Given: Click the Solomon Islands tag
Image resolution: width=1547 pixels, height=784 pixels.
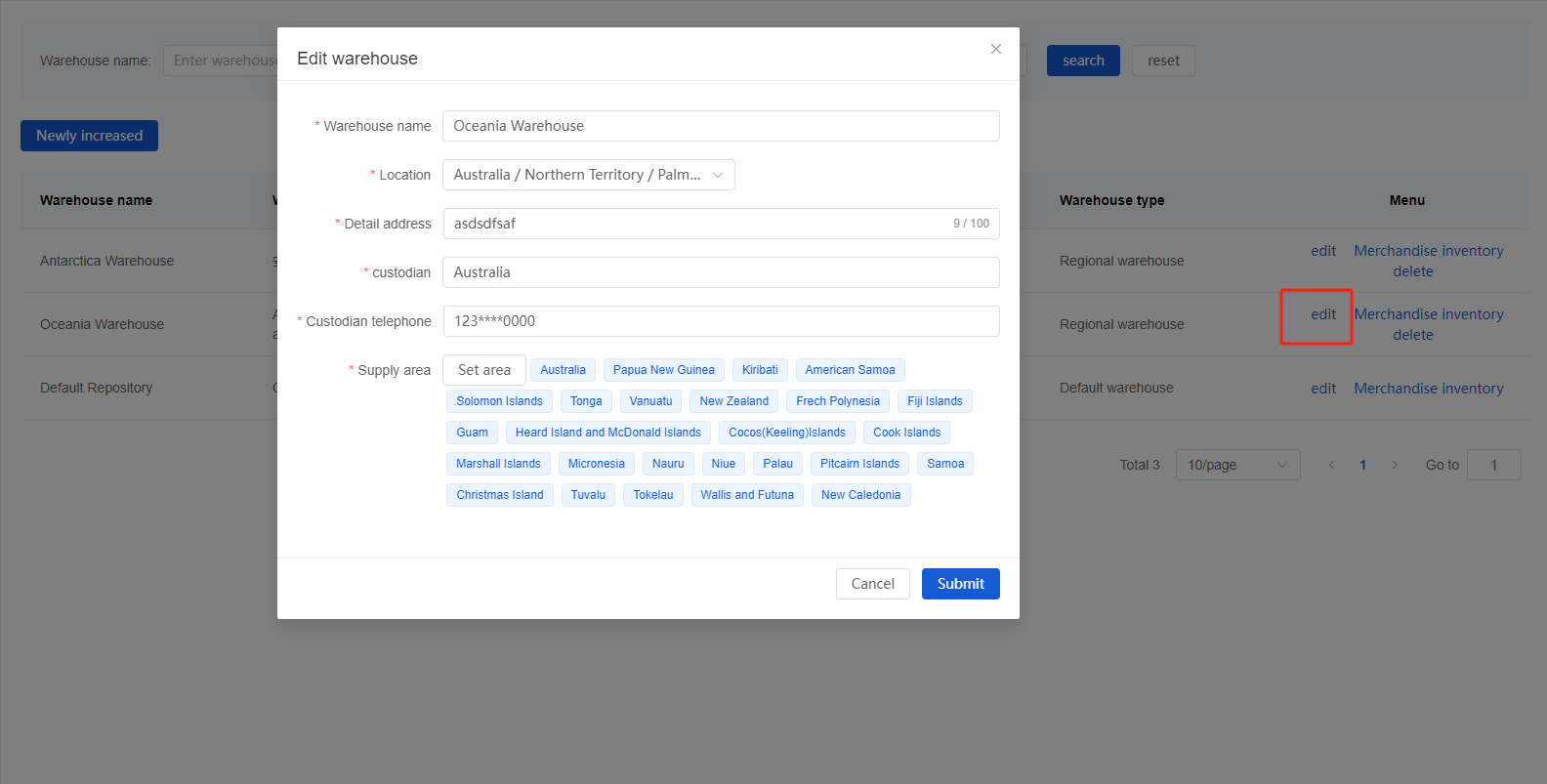Looking at the screenshot, I should click(499, 401).
